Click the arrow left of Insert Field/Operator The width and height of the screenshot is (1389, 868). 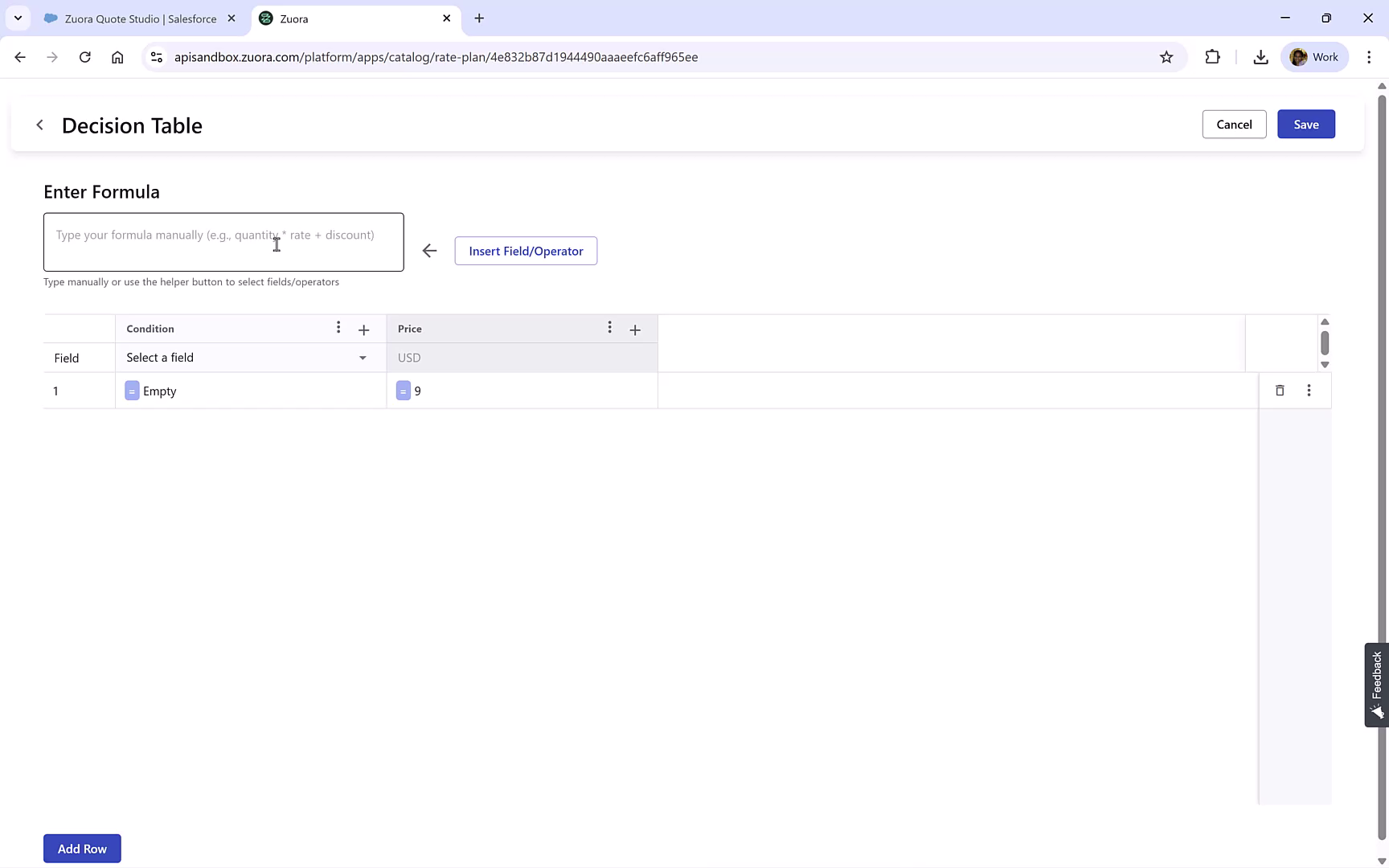pyautogui.click(x=429, y=250)
